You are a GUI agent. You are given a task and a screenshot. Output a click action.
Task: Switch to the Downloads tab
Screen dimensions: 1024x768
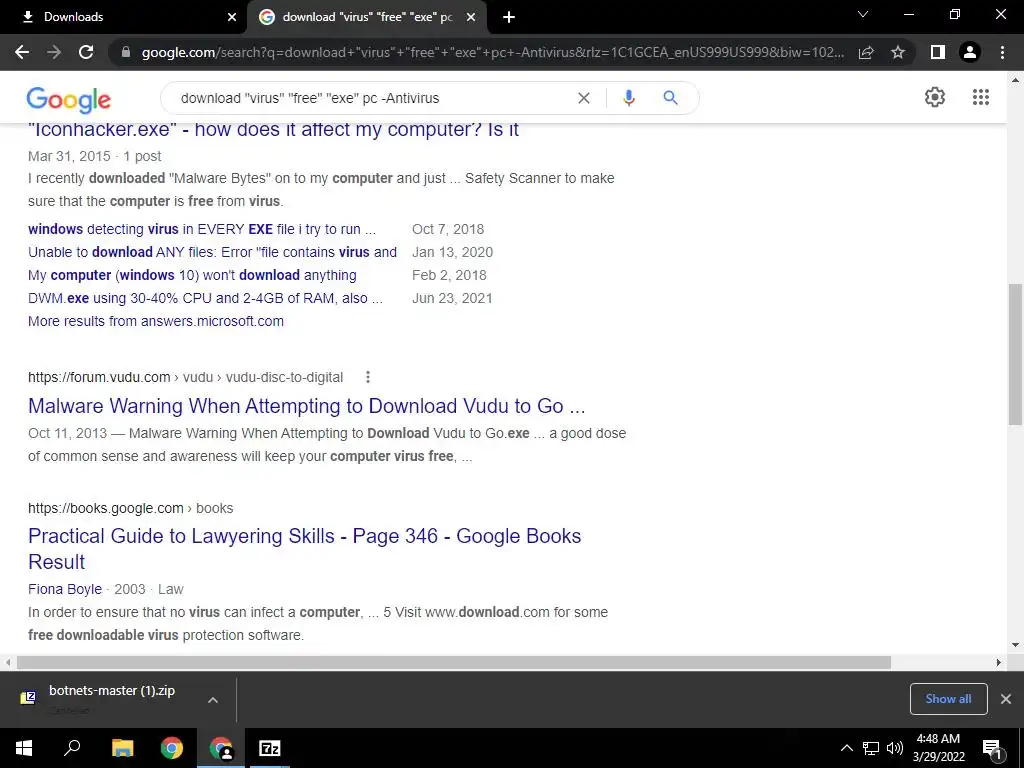pyautogui.click(x=123, y=17)
